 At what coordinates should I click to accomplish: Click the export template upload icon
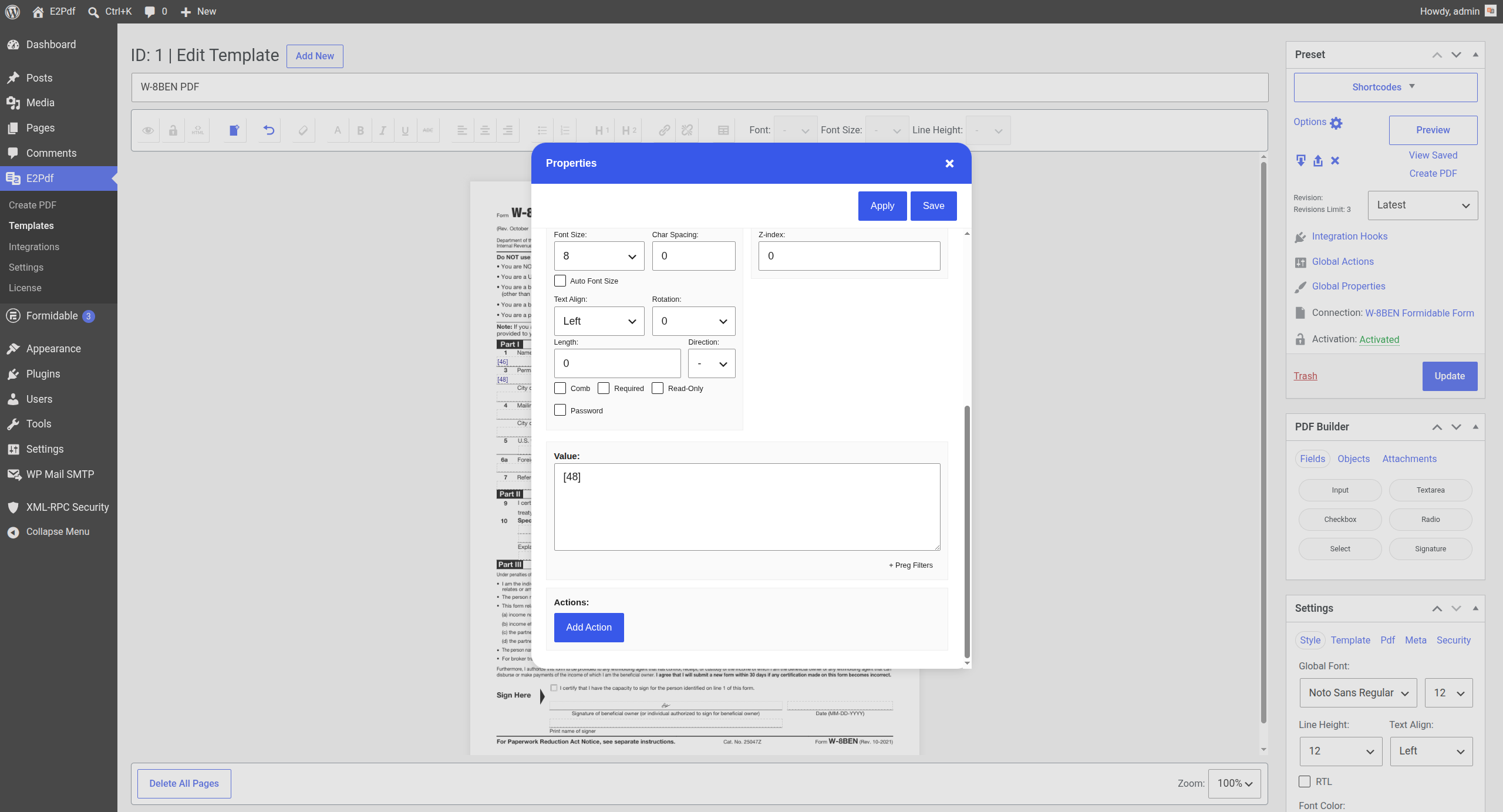(x=1317, y=161)
